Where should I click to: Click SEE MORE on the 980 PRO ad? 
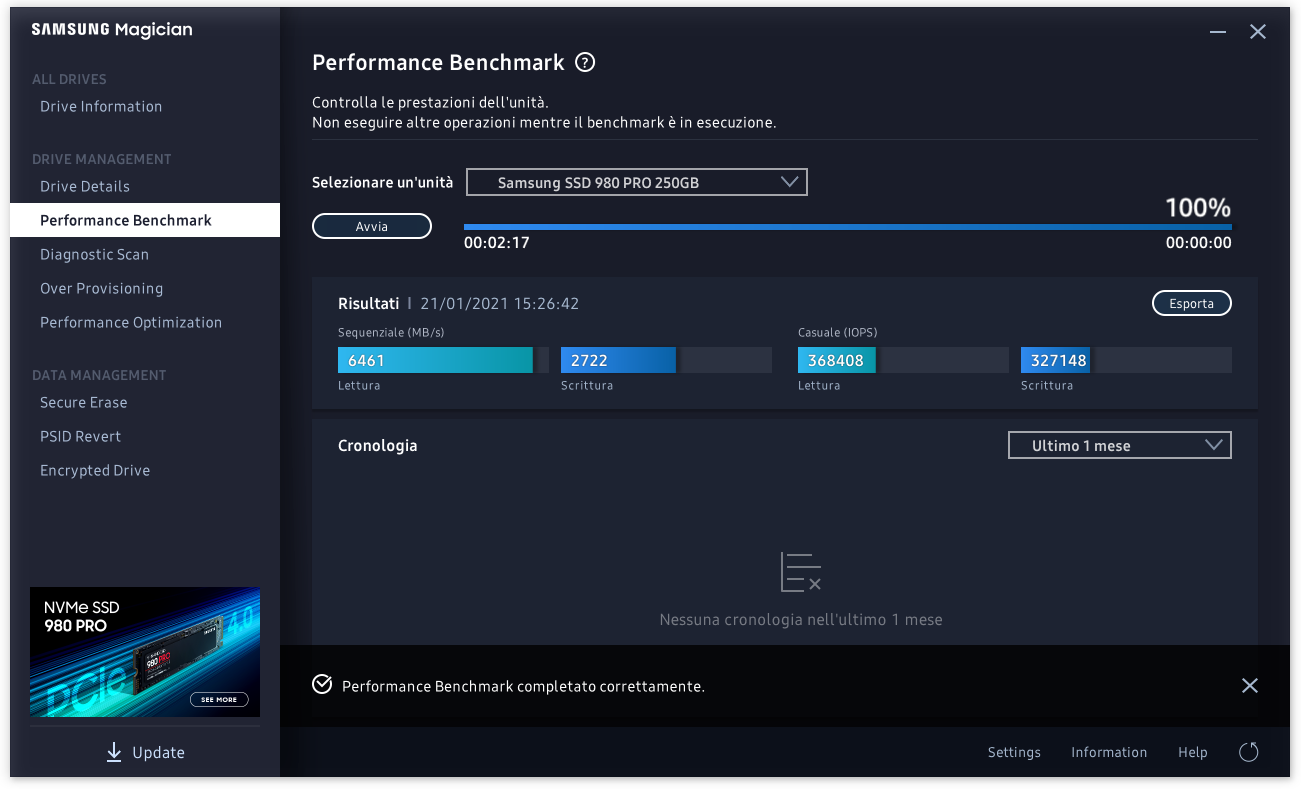[x=219, y=699]
